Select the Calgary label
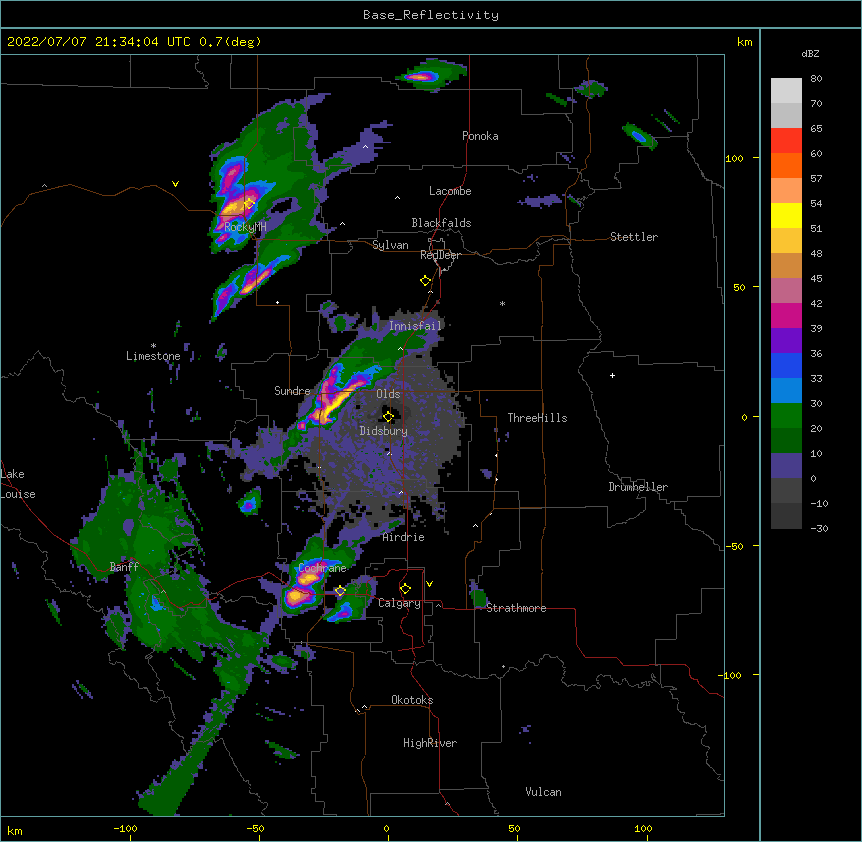Screen dimensions: 862x842 tap(400, 603)
